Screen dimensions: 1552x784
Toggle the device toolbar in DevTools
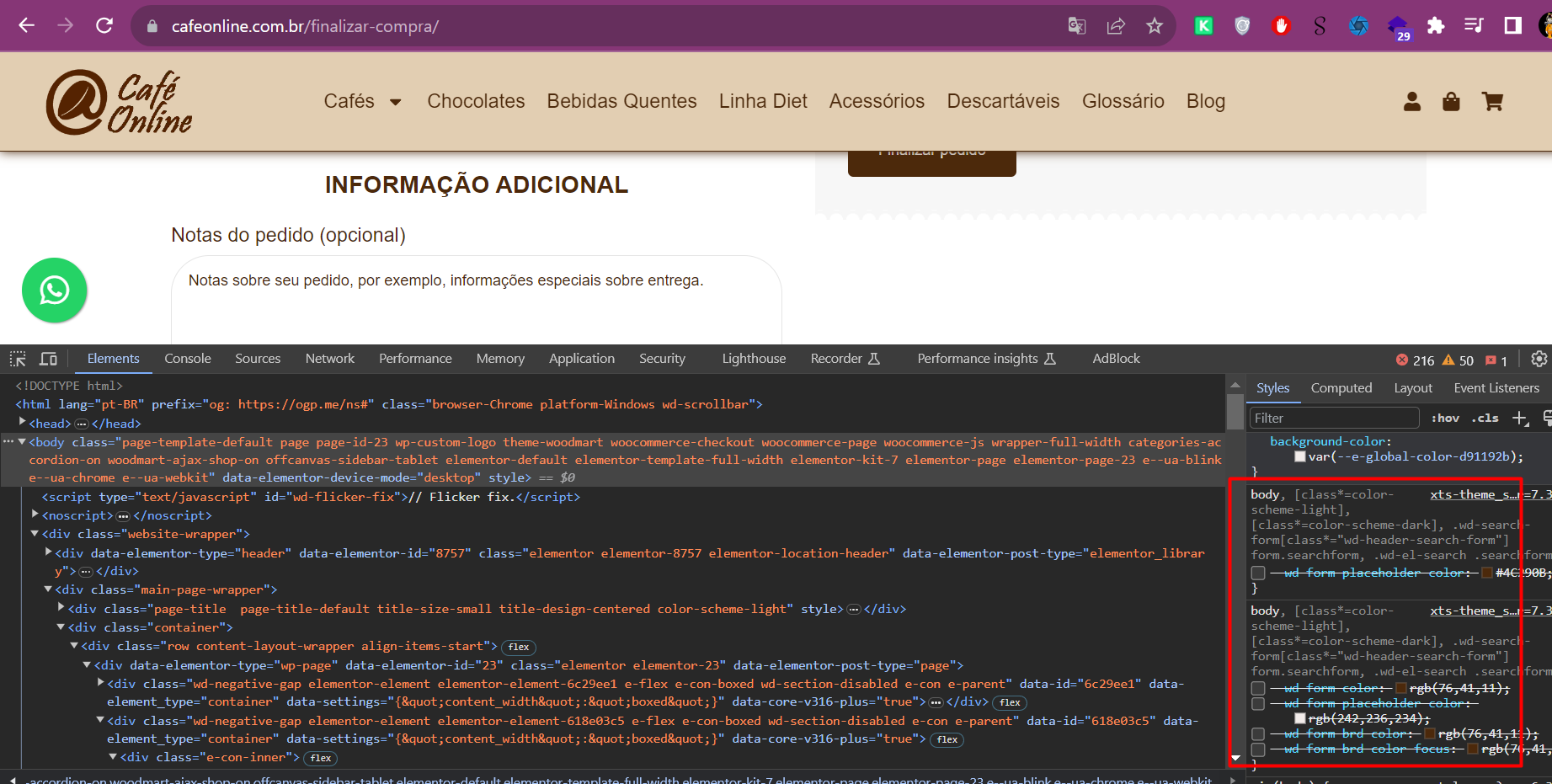(x=49, y=359)
